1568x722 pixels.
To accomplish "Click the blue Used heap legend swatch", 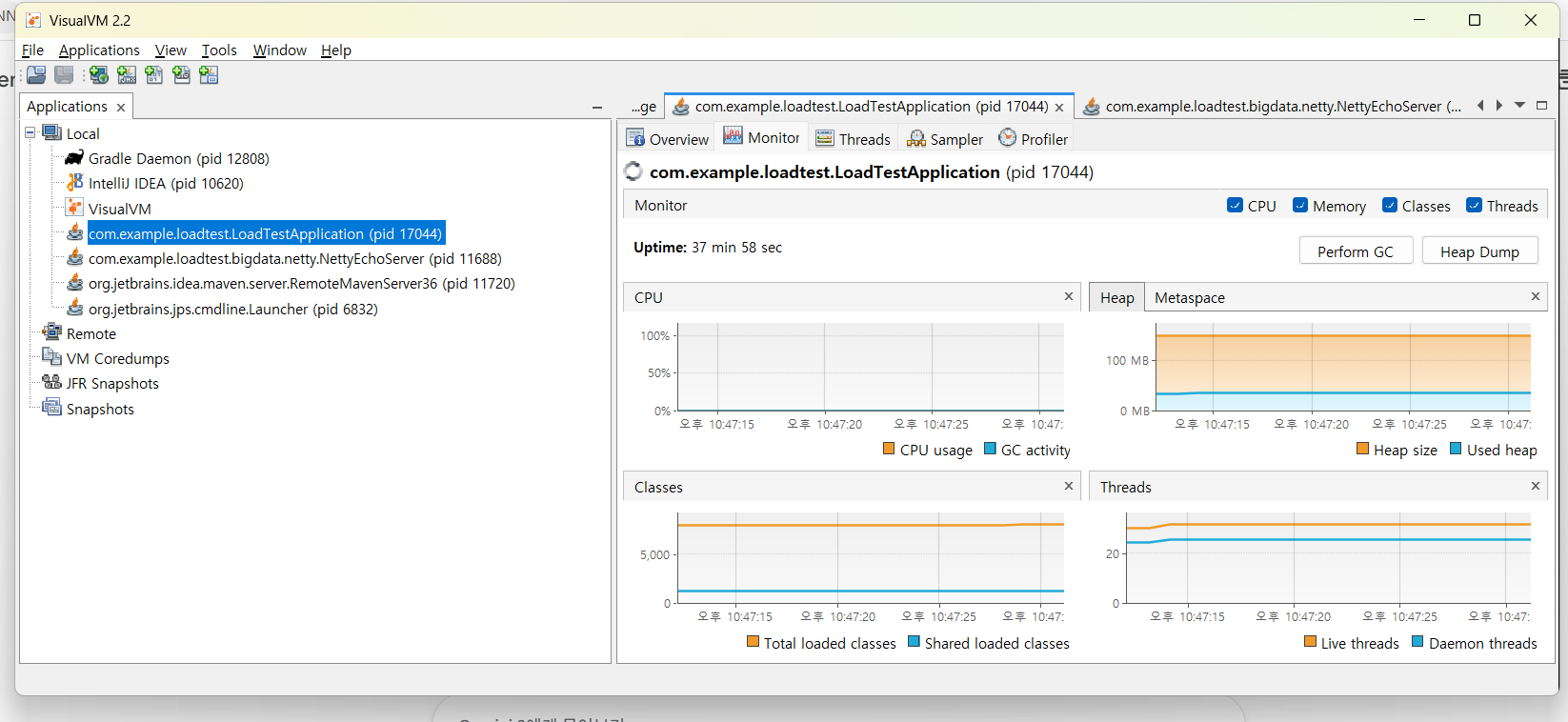I will [x=1456, y=449].
